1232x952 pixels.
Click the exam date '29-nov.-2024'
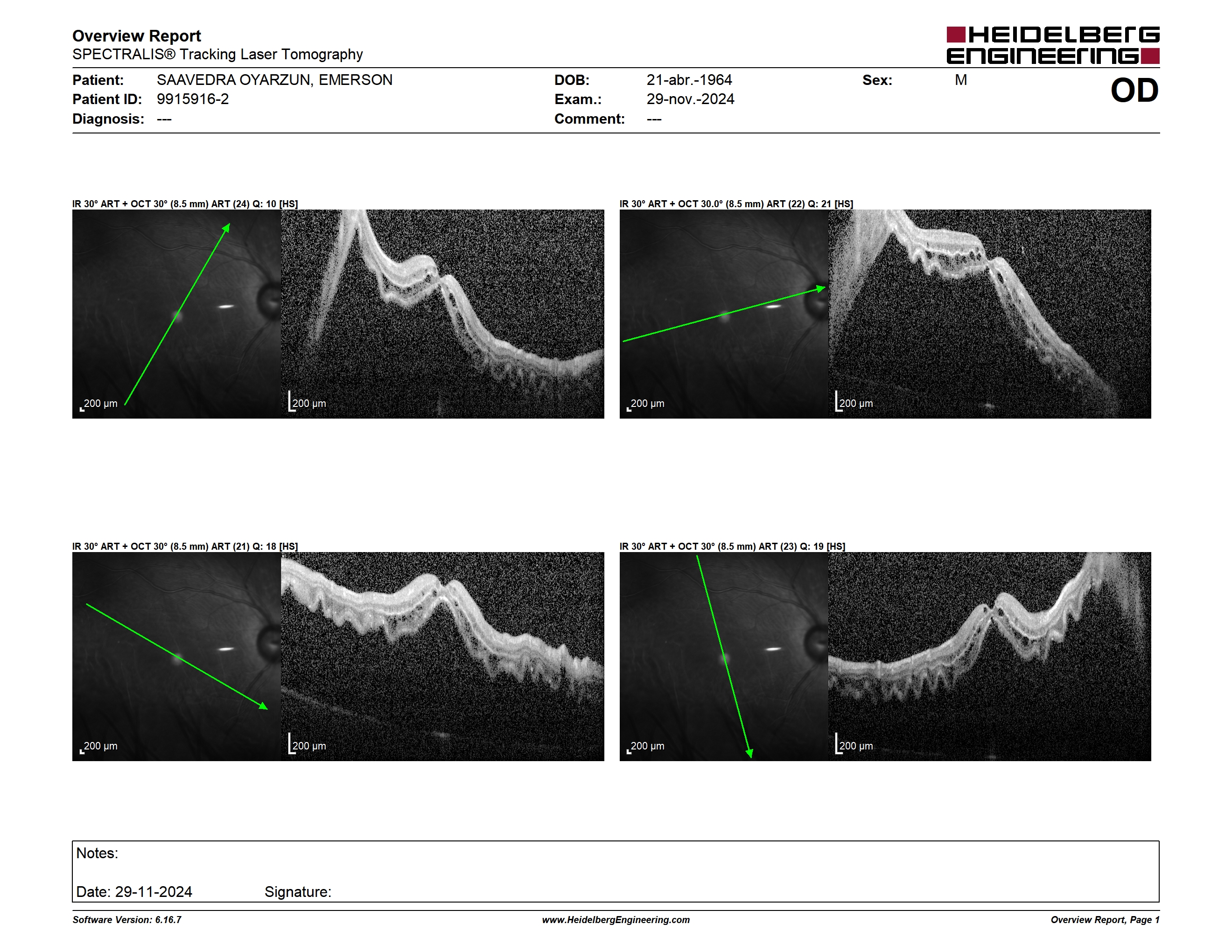[x=691, y=99]
